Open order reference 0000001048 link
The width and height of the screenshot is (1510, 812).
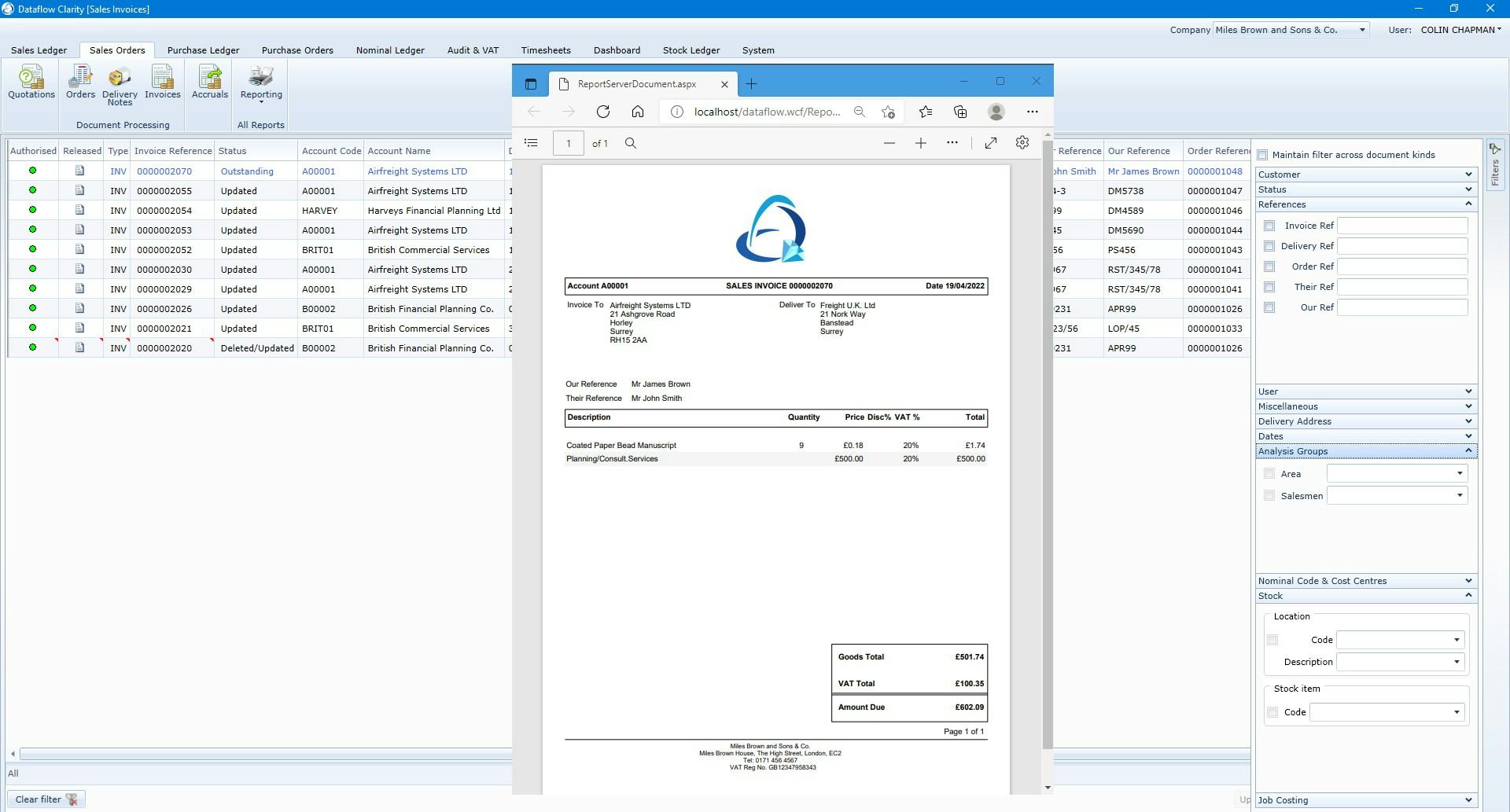1215,171
